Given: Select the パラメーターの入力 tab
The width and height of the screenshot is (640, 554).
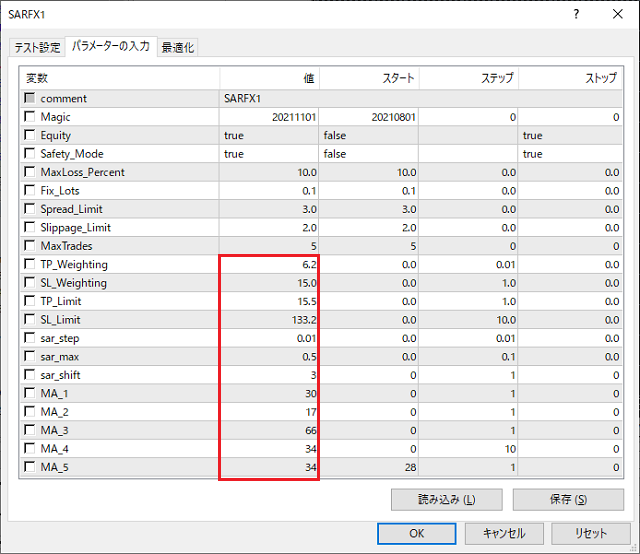Looking at the screenshot, I should (x=111, y=46).
